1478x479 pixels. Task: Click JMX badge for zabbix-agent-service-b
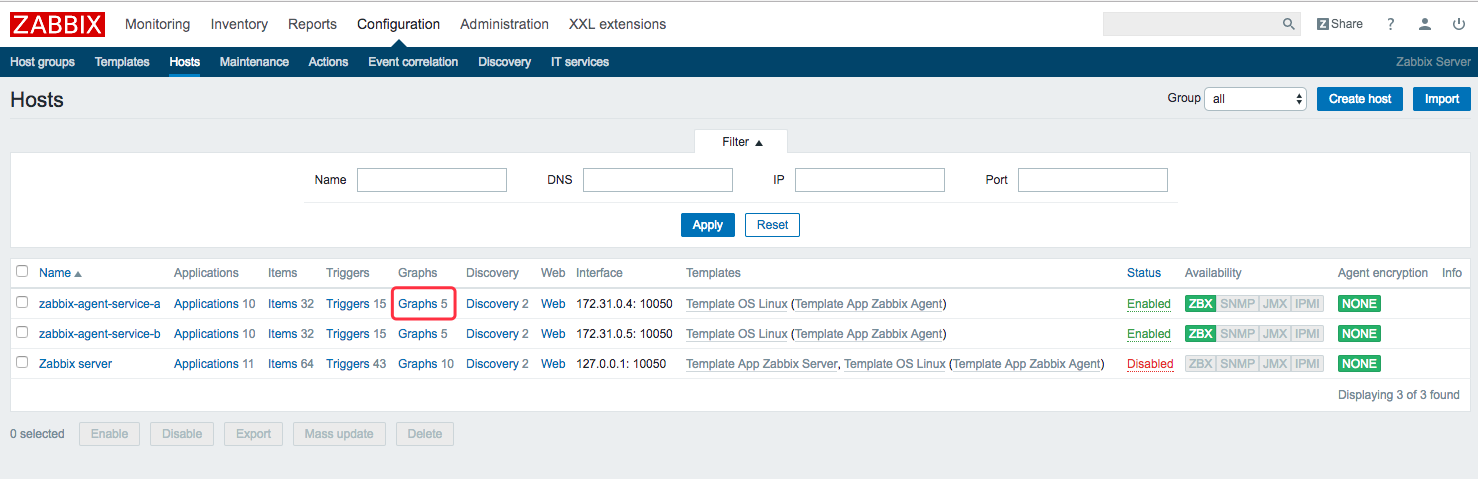coord(1274,334)
